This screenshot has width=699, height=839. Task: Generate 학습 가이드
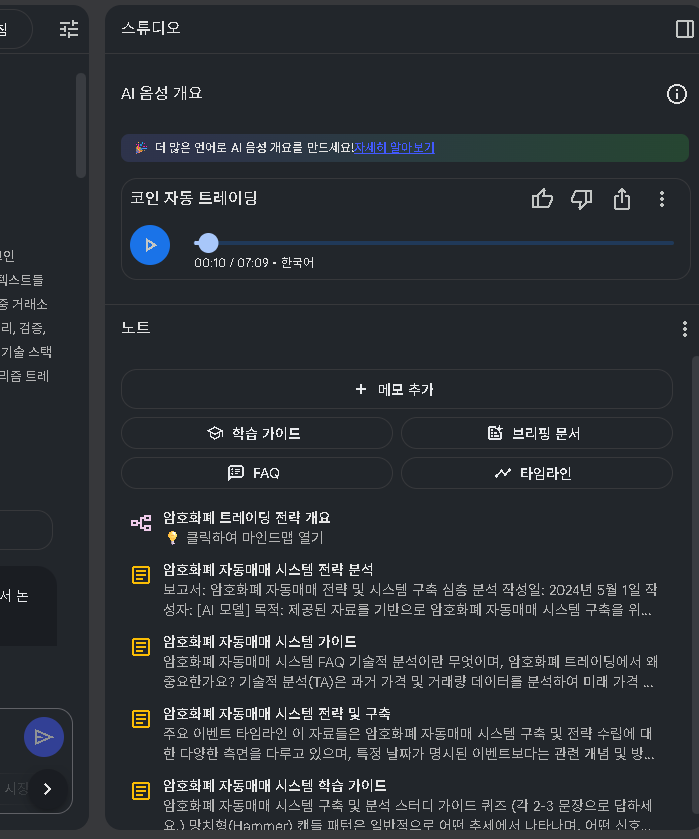coord(257,433)
